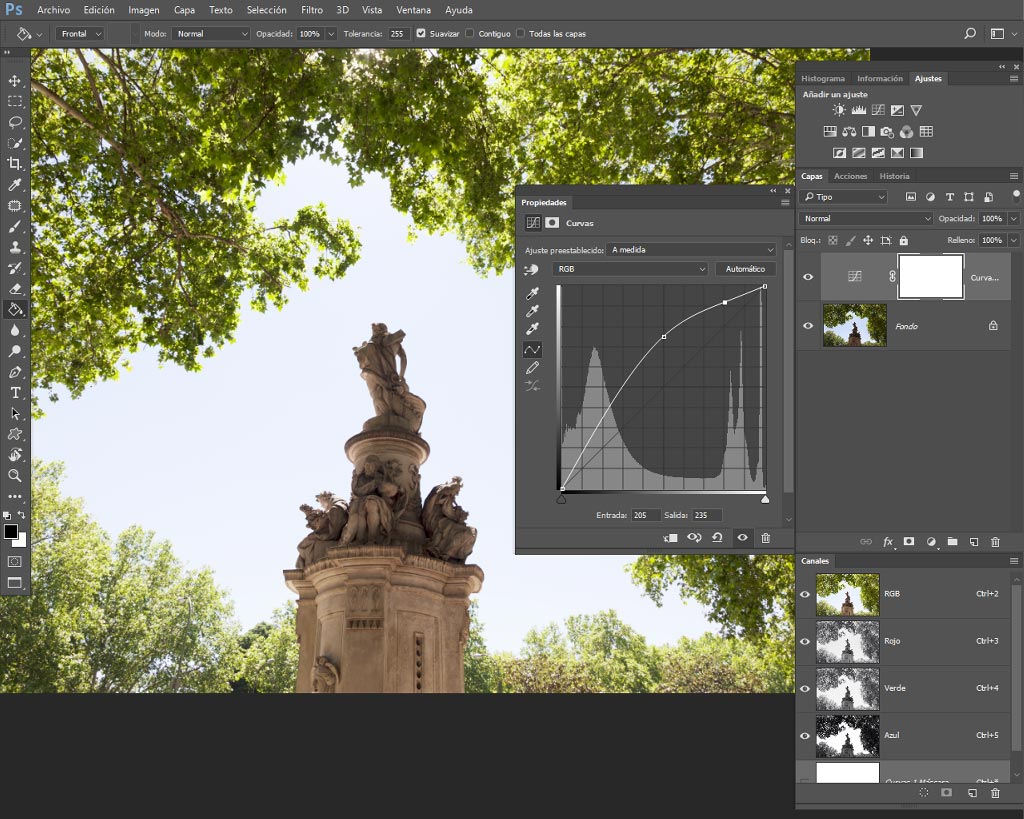Screen dimensions: 1024x819
Task: Add a Levels adjustment
Action: (x=859, y=110)
